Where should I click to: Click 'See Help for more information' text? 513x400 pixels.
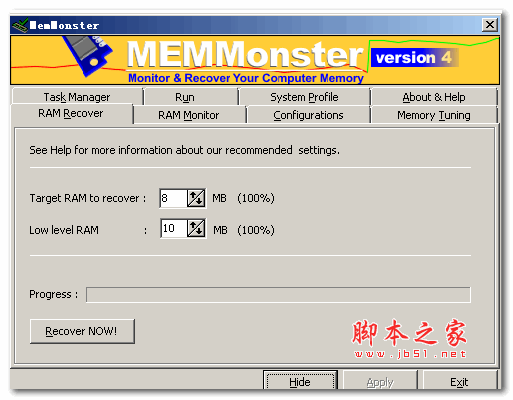coord(184,150)
